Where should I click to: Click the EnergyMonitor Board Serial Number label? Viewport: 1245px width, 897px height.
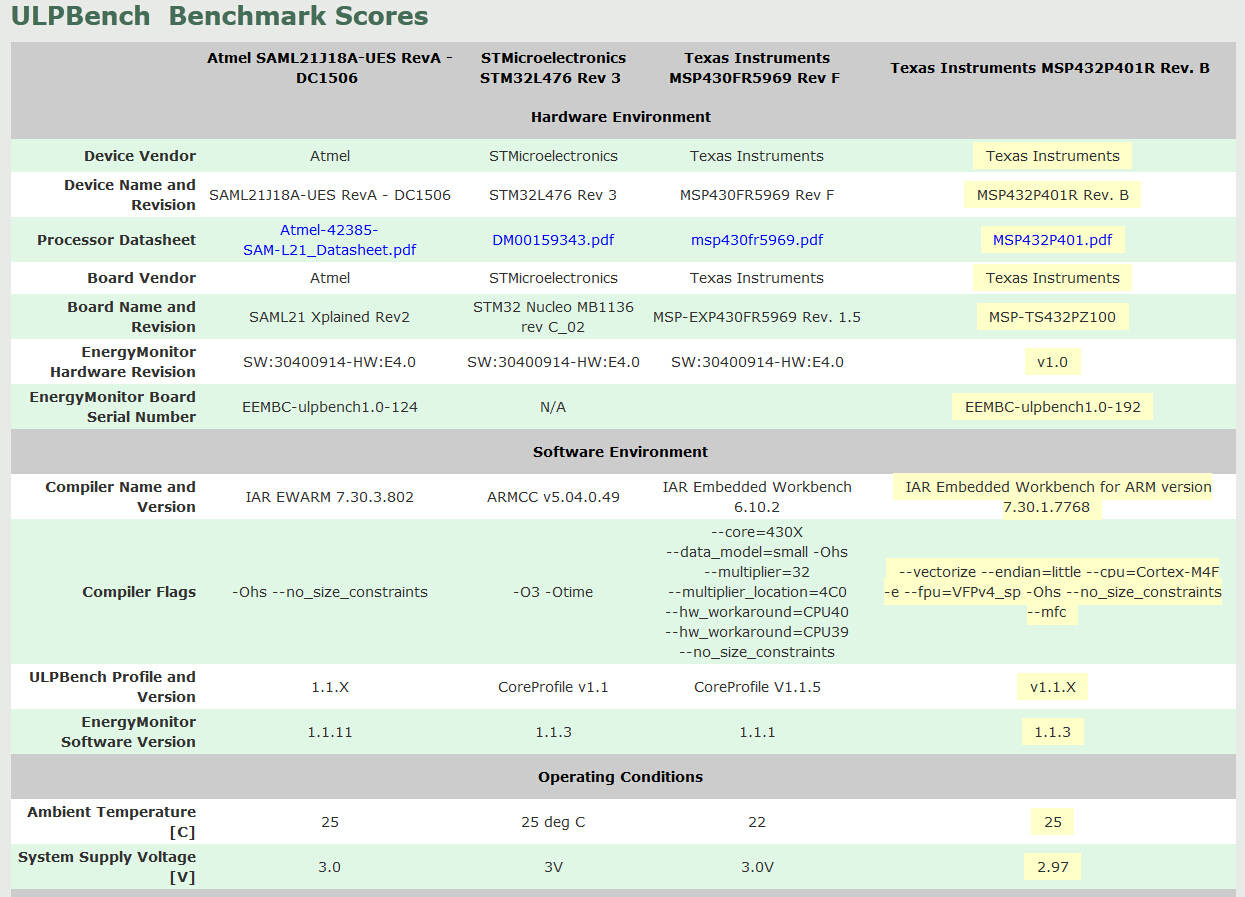tap(113, 407)
